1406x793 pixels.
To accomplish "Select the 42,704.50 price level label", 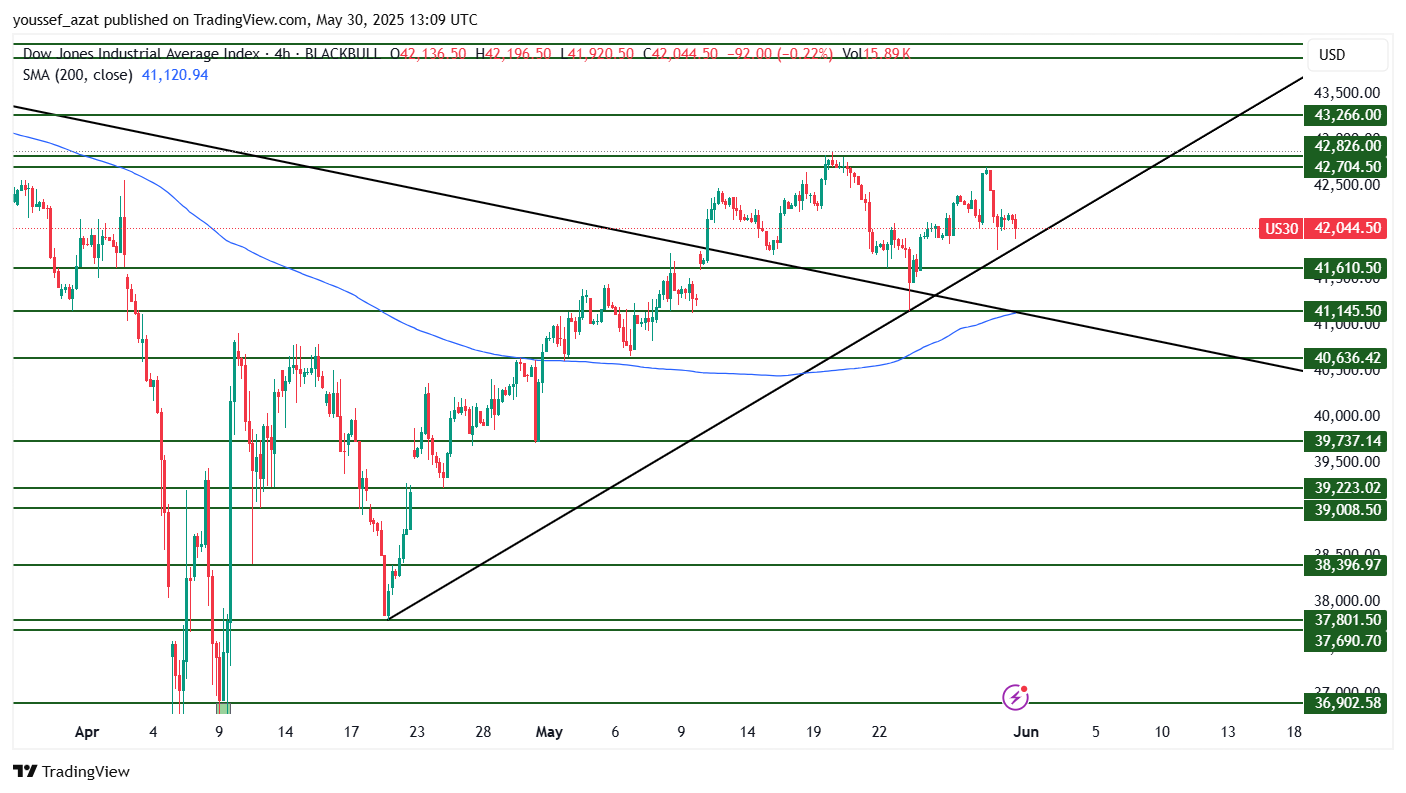I will click(1346, 167).
